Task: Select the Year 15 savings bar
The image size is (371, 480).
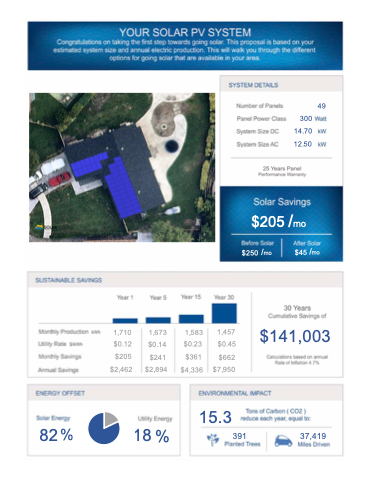Action: pyautogui.click(x=191, y=319)
